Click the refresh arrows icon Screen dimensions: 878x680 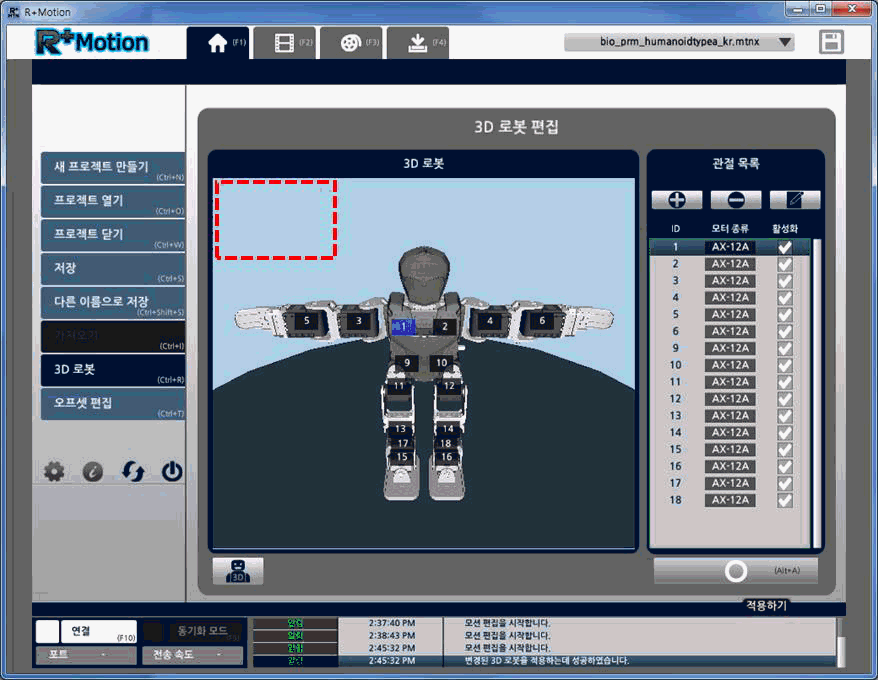click(x=133, y=471)
